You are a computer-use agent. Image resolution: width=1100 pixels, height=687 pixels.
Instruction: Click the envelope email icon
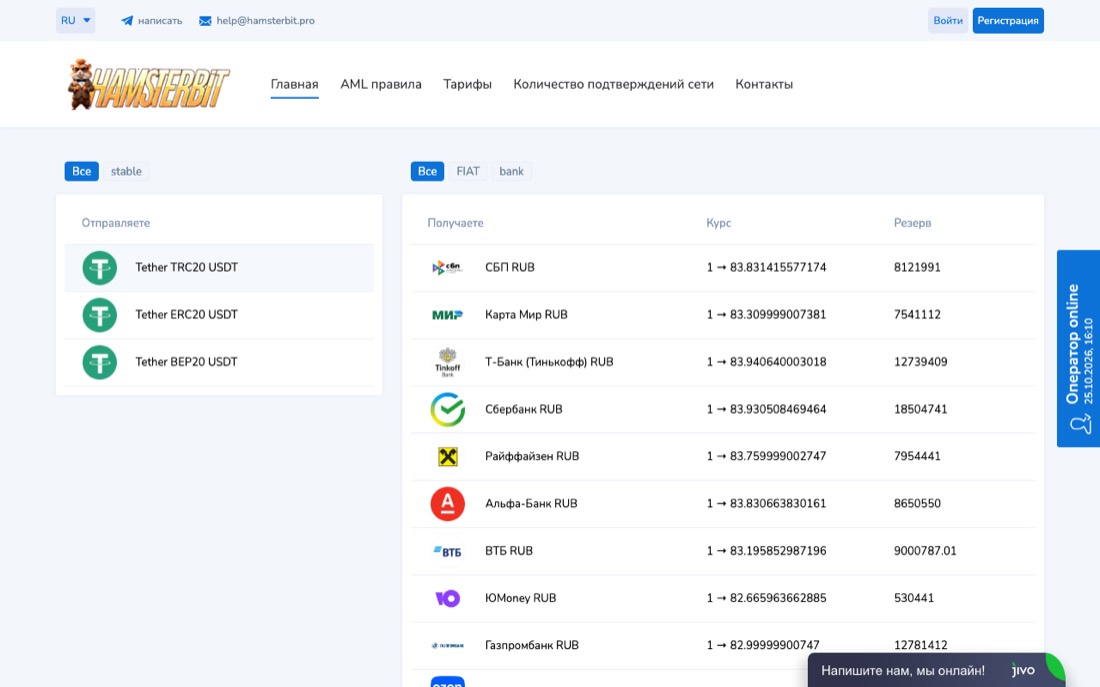205,21
